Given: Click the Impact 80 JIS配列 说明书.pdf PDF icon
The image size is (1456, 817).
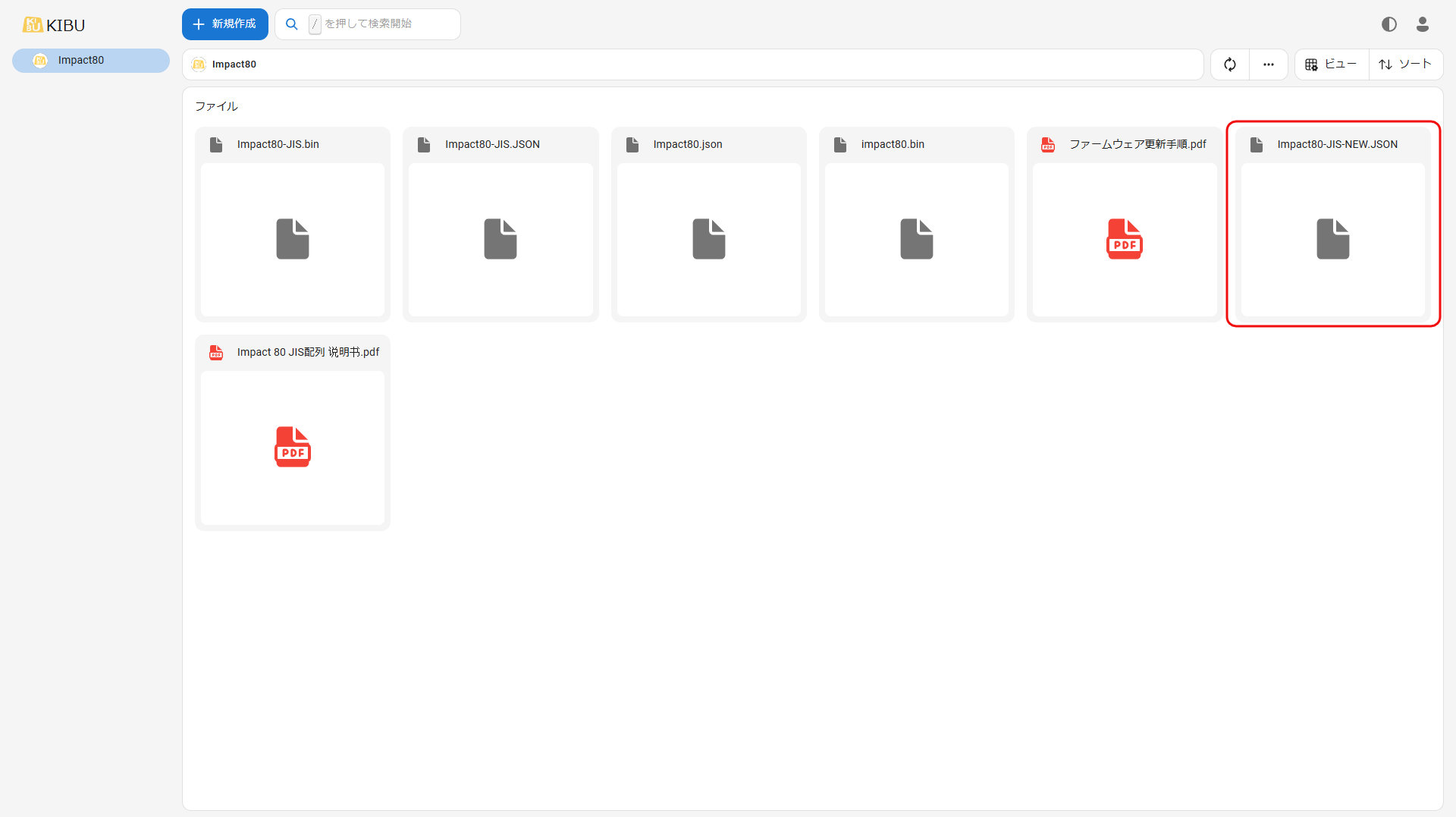Looking at the screenshot, I should [293, 447].
